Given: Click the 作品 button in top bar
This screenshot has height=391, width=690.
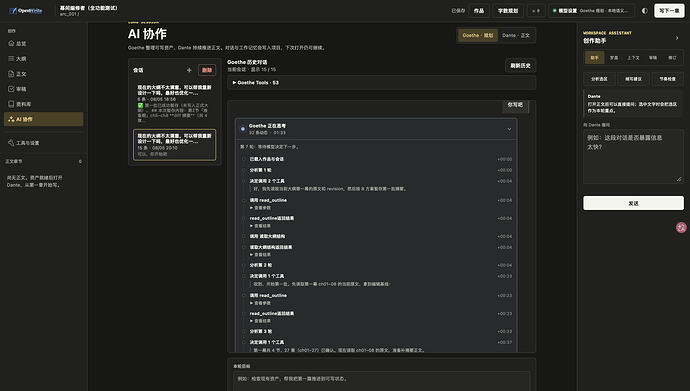Looking at the screenshot, I should coord(479,11).
